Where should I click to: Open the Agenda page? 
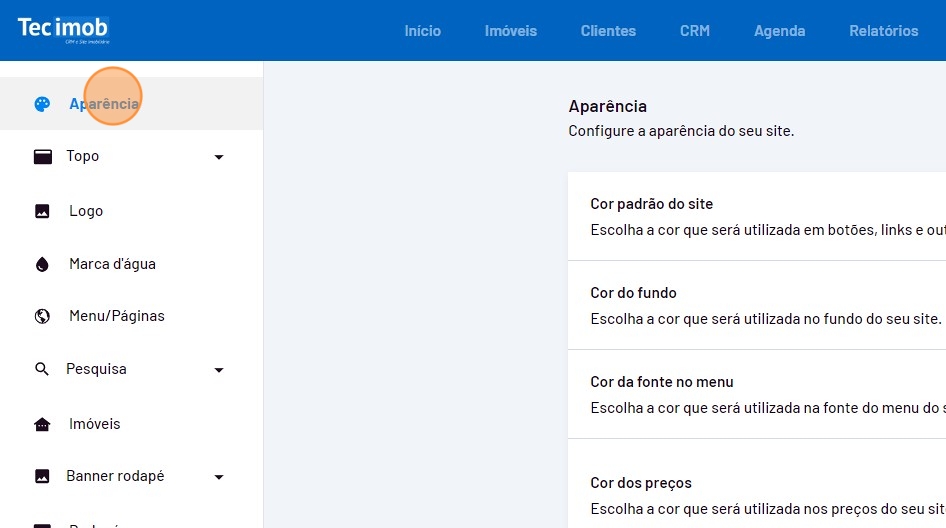pos(779,31)
